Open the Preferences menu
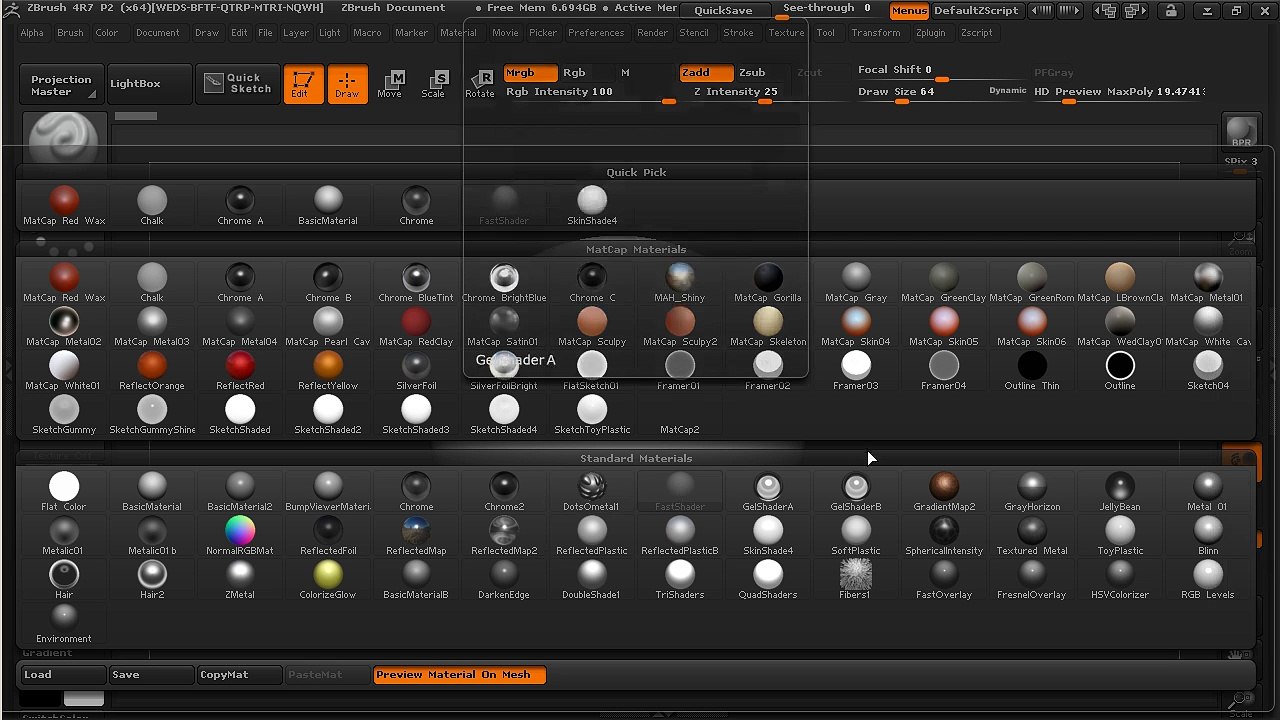This screenshot has width=1280, height=720. click(x=596, y=33)
